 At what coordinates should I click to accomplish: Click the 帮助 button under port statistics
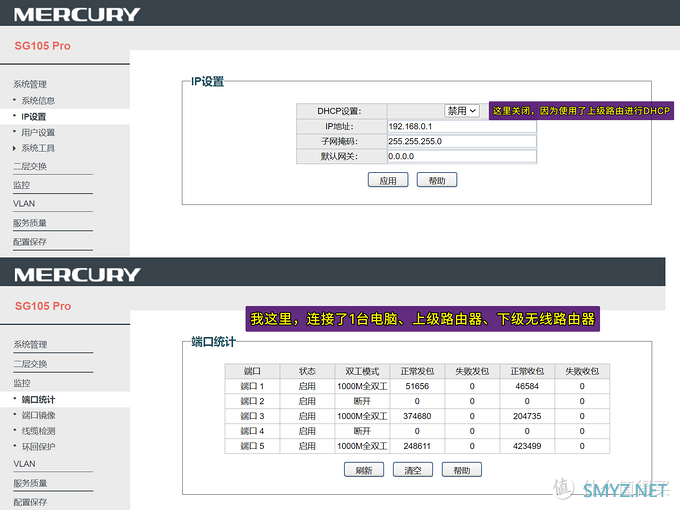click(x=461, y=470)
